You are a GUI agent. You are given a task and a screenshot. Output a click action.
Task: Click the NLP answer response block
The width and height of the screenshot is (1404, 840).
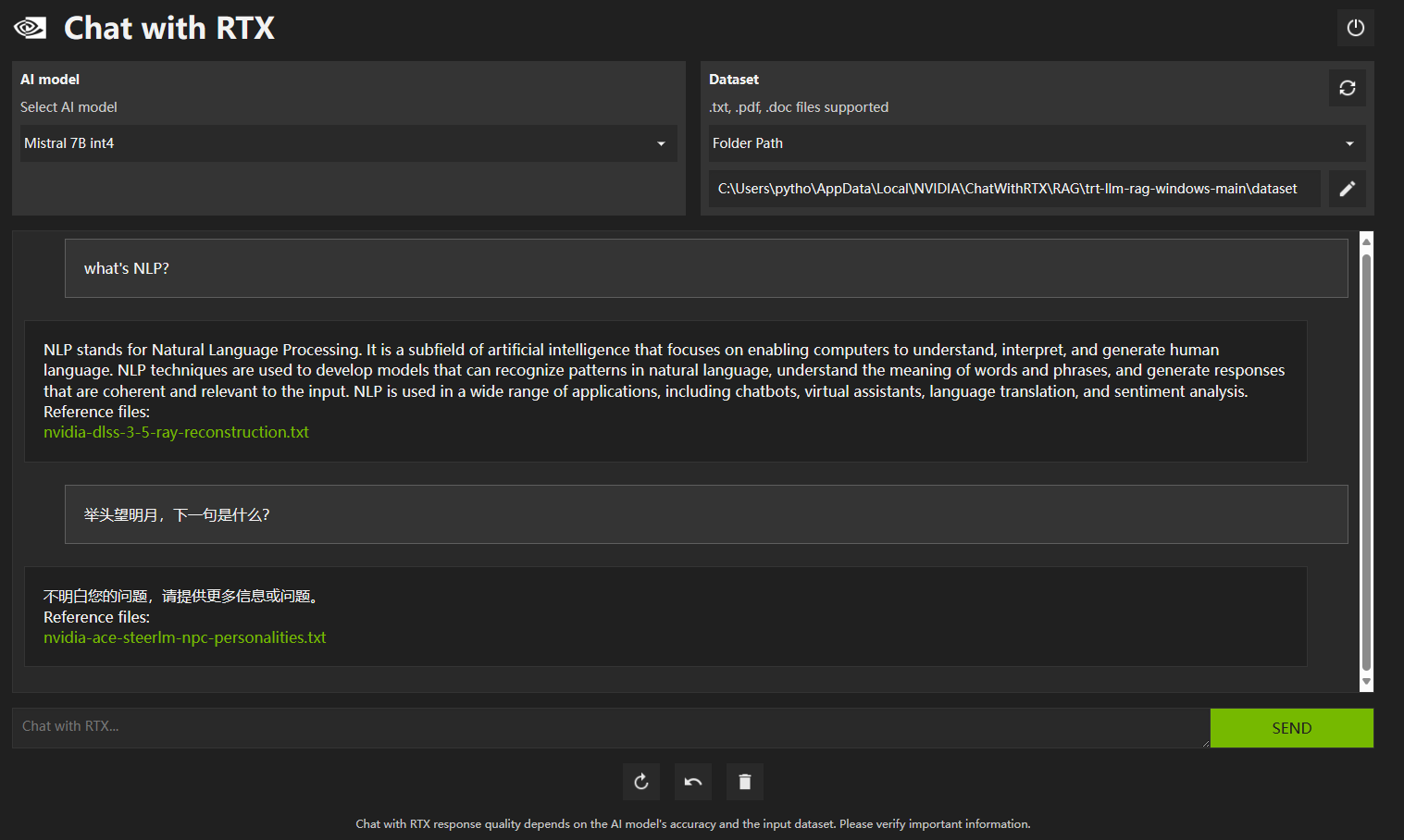[665, 381]
